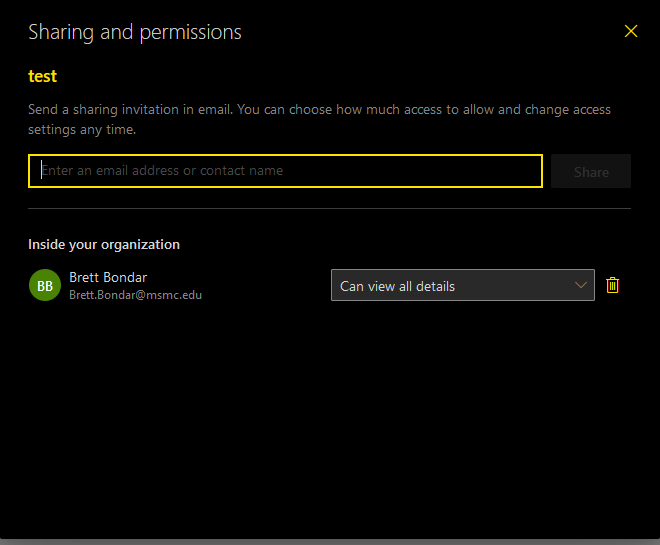660x545 pixels.
Task: Click the placeholder text "contact name" in field
Action: coord(241,170)
